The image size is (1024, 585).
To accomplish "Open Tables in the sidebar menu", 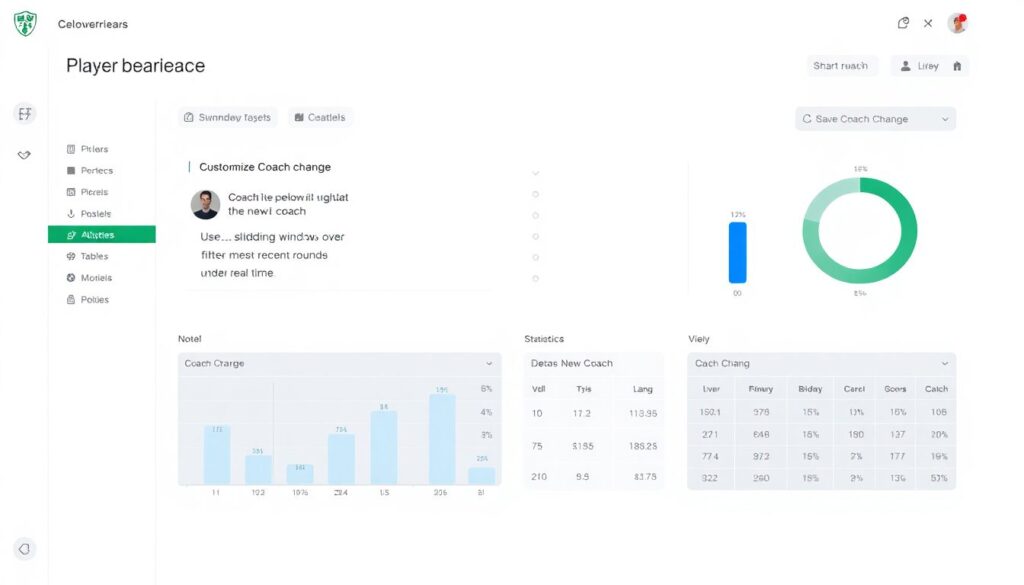I will tap(94, 257).
